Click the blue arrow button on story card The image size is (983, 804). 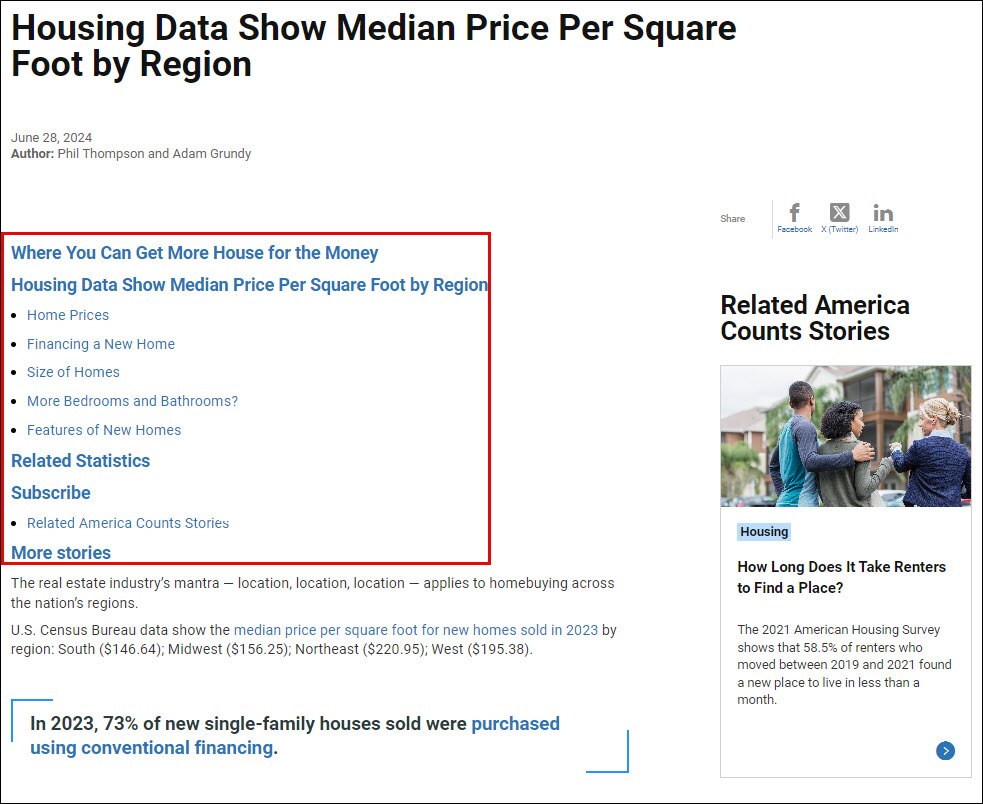coord(945,750)
